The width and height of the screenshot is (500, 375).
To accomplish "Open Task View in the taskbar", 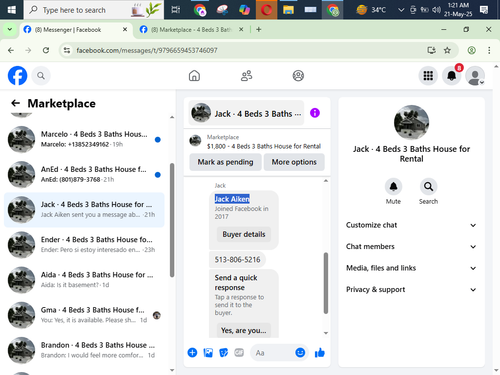I will point(176,10).
